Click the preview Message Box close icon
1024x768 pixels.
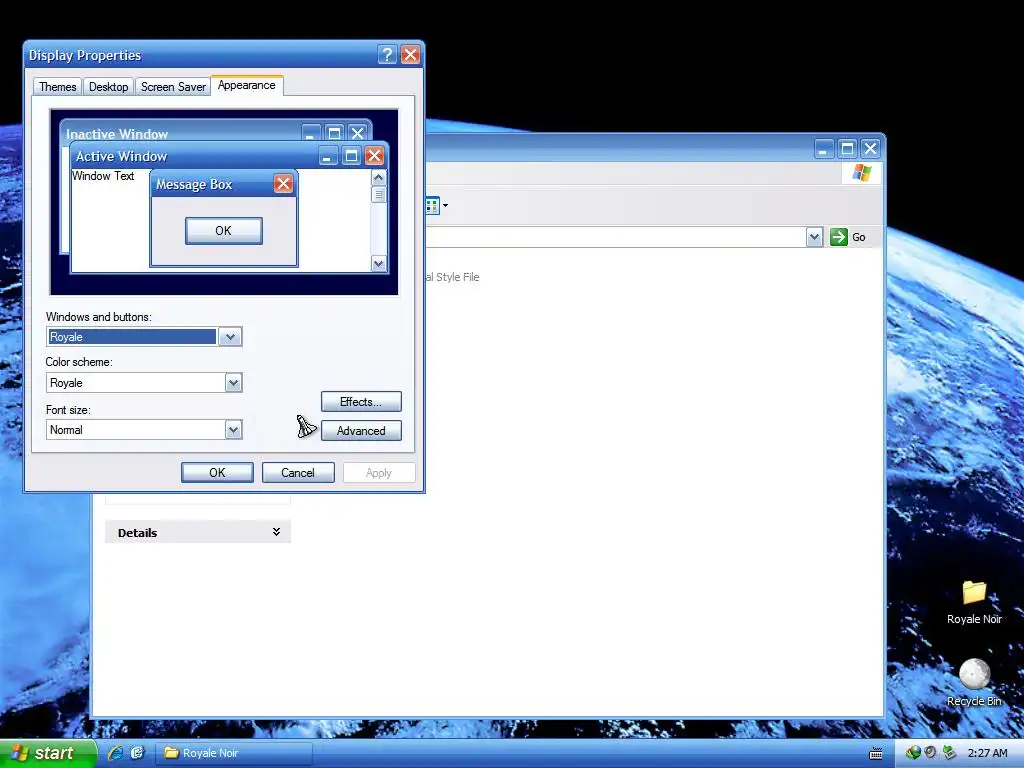pos(283,184)
